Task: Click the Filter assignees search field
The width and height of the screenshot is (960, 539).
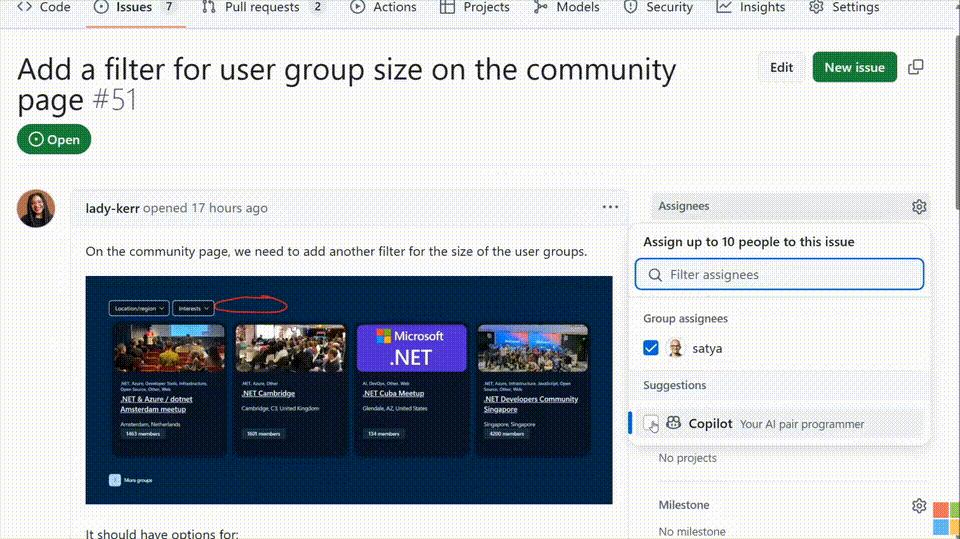Action: 780,274
